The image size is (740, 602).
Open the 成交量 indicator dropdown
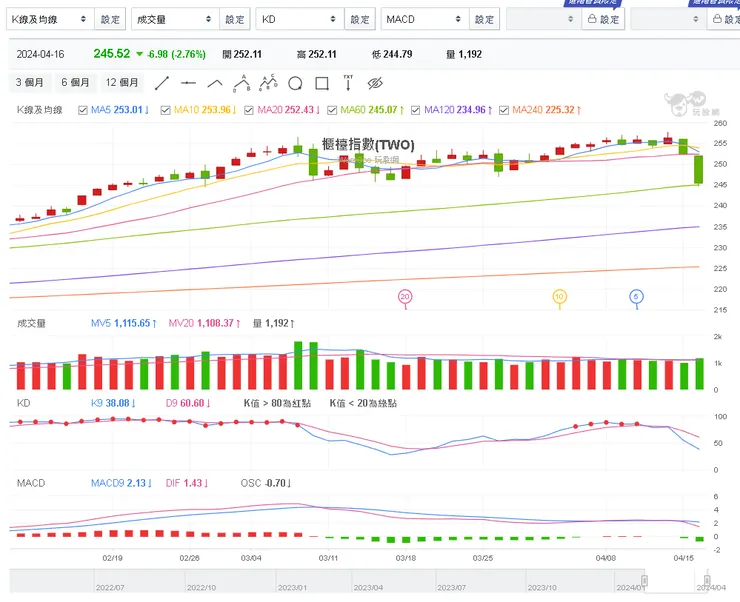pos(175,19)
